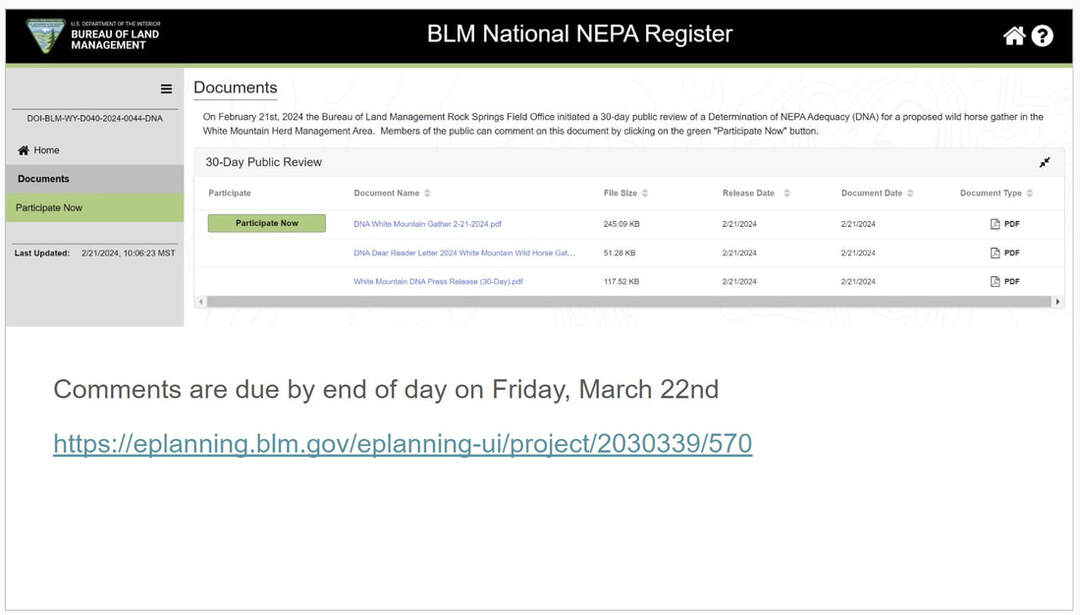1080x615 pixels.
Task: Open DNA White Mountain Gather 2-21-2024.pdf link
Action: tap(427, 224)
